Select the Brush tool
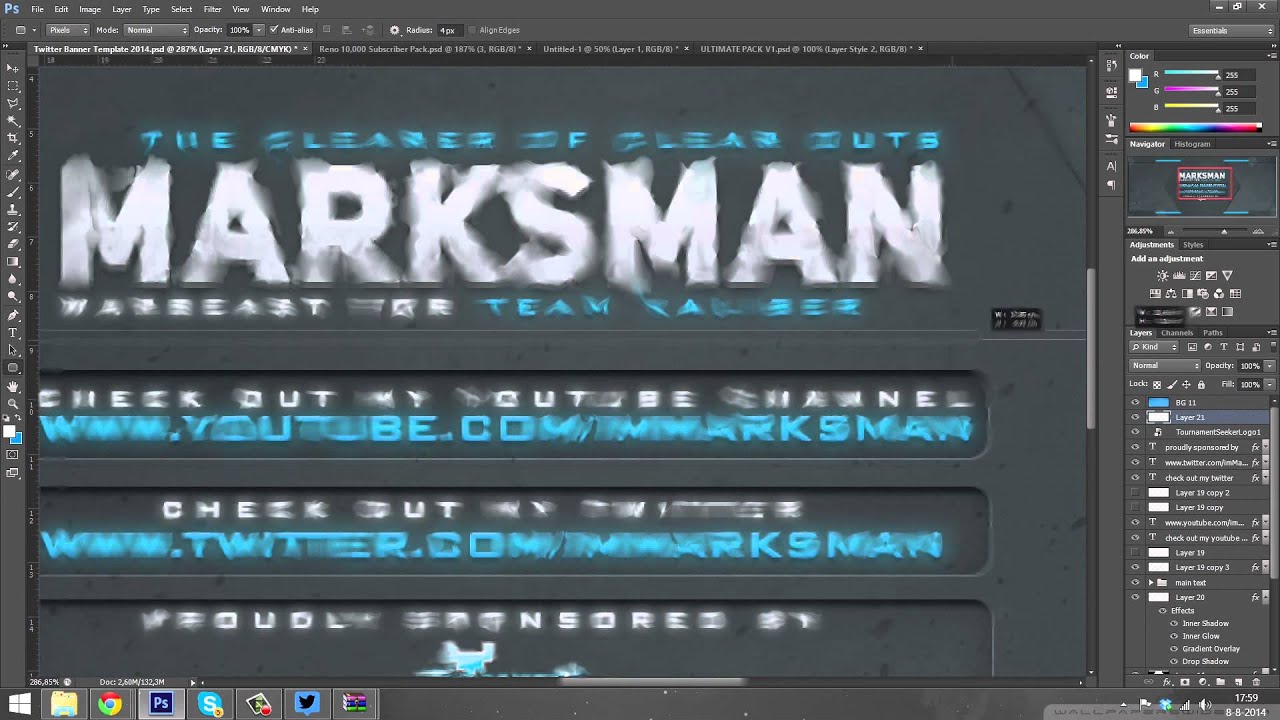This screenshot has height=720, width=1280. (x=13, y=191)
